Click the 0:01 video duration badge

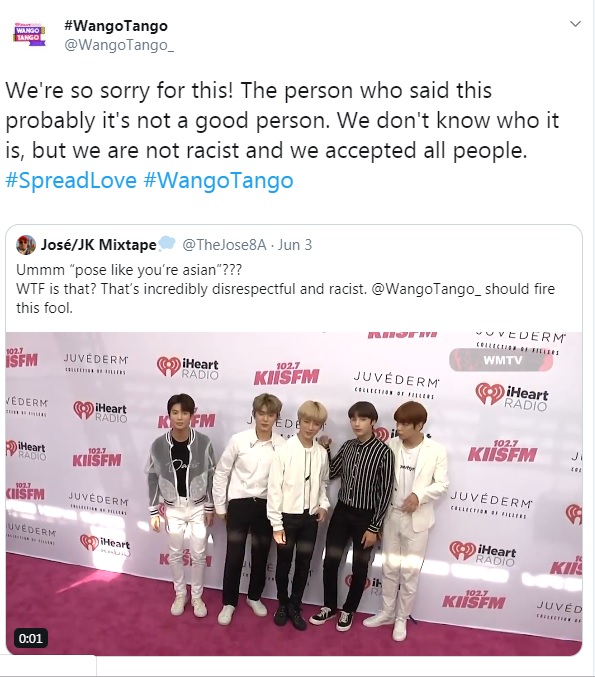(31, 638)
